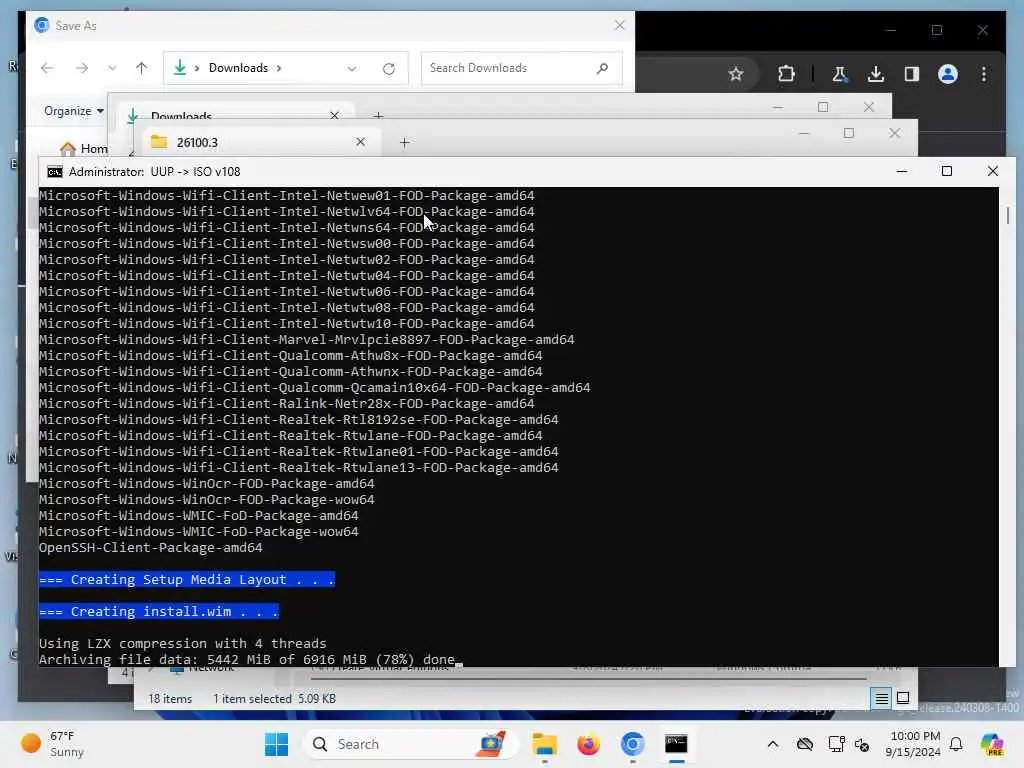The image size is (1024, 768).
Task: Open Chrome extensions puzzle icon
Action: pos(786,74)
